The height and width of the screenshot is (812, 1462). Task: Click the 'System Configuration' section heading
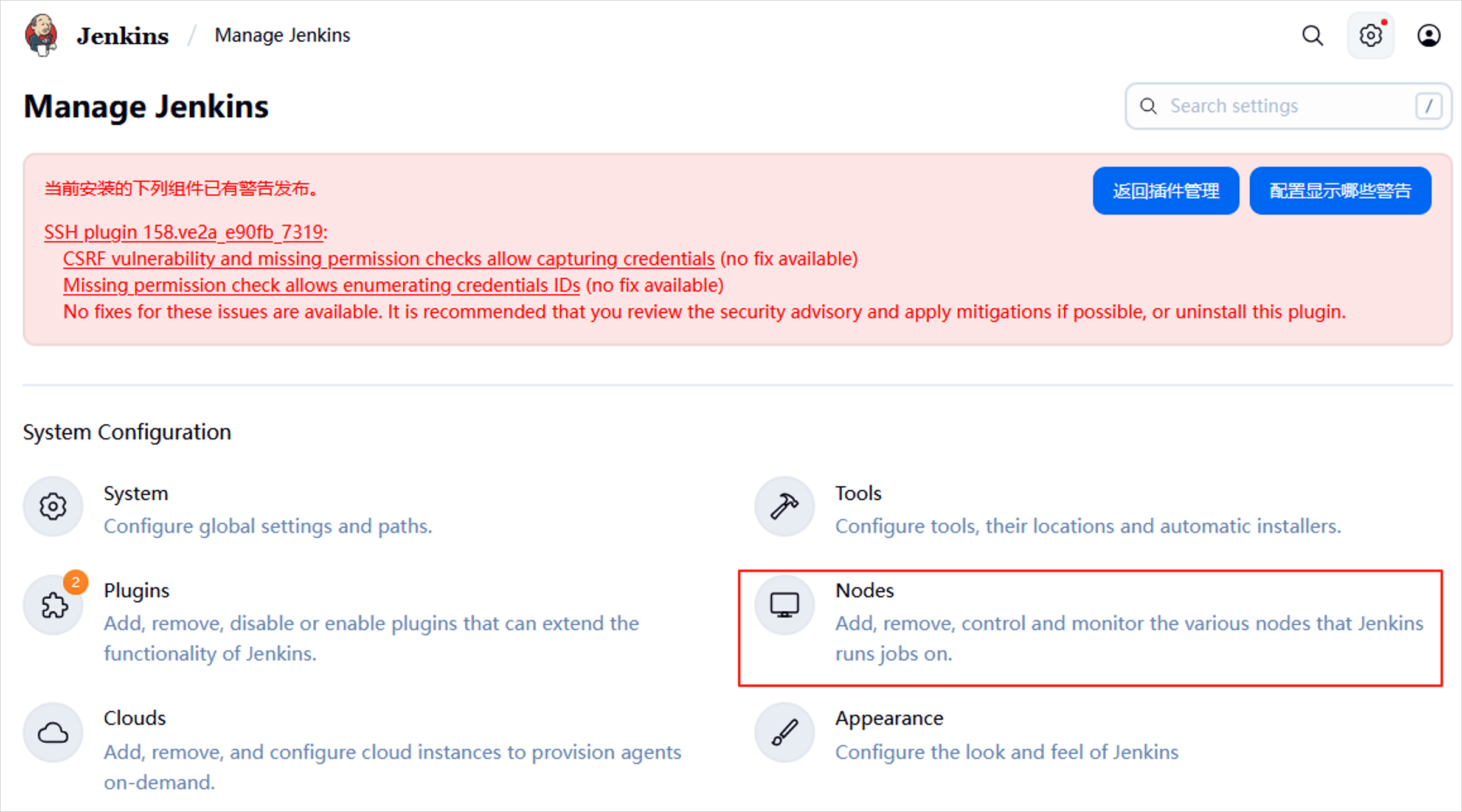(x=127, y=432)
